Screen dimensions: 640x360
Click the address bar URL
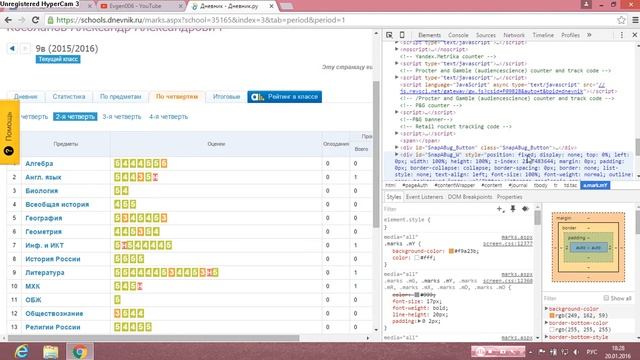coord(200,20)
